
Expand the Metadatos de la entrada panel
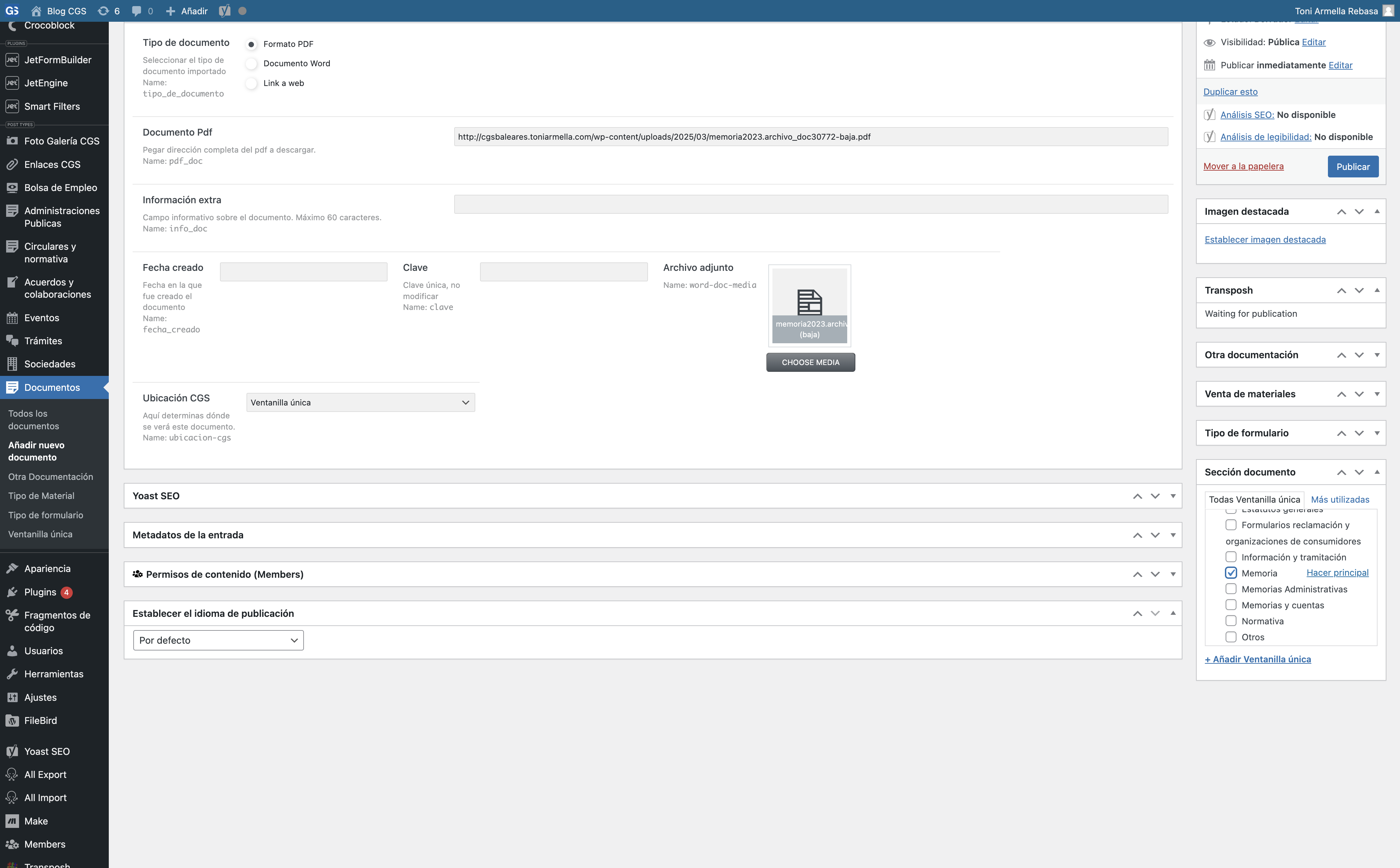1173,535
